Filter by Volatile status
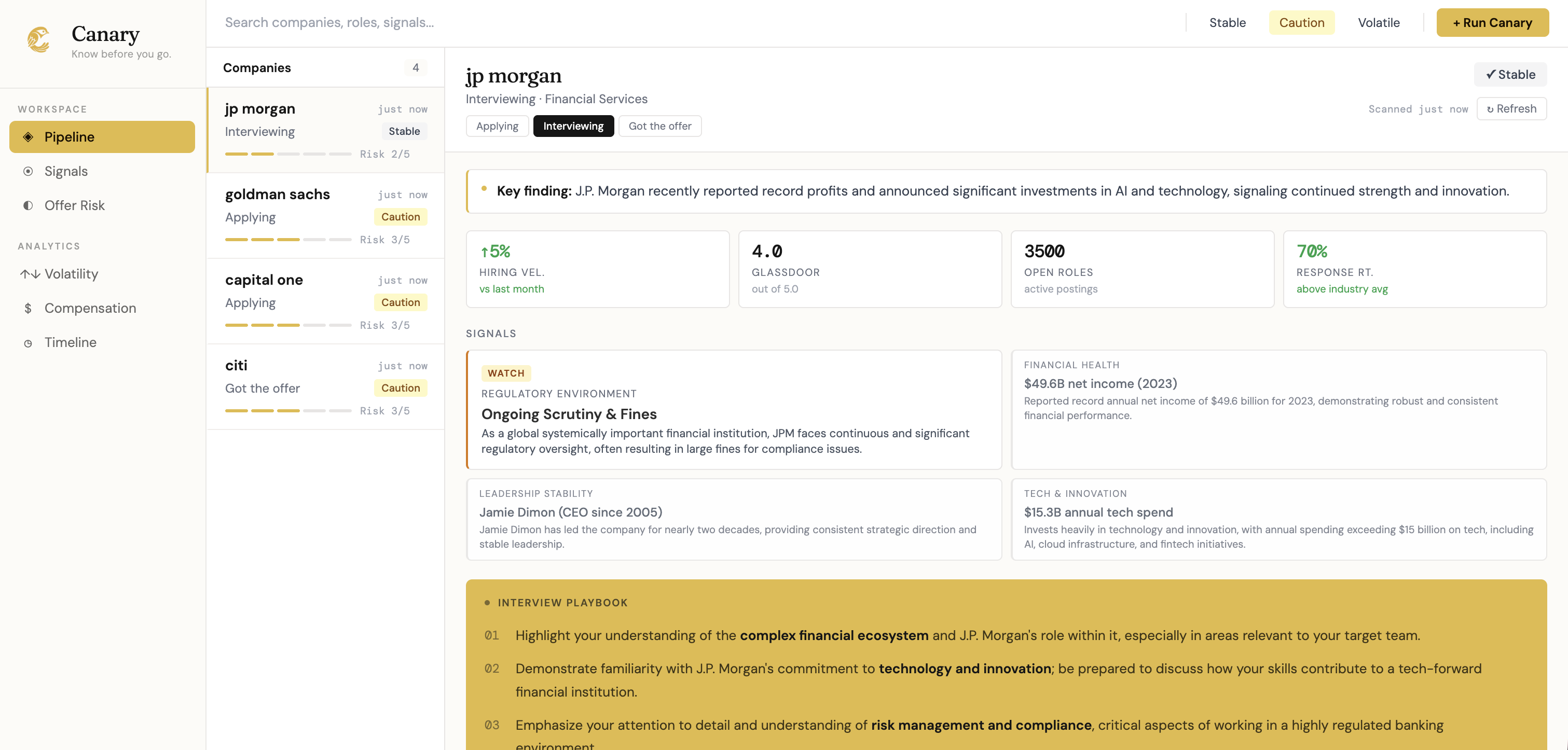Screen dimensions: 1568x750 [x=1379, y=22]
